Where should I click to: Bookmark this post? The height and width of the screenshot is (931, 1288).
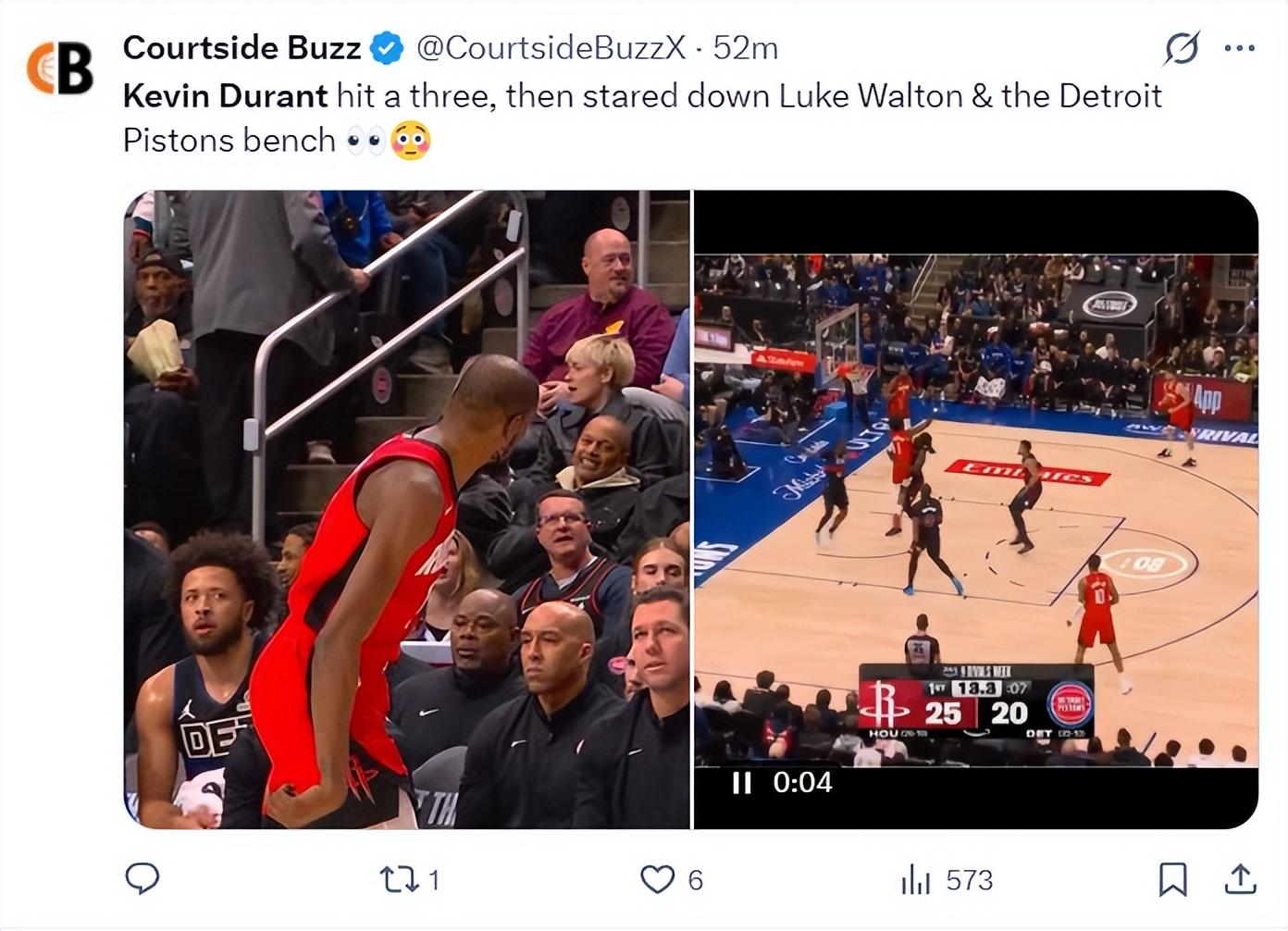(x=1172, y=879)
